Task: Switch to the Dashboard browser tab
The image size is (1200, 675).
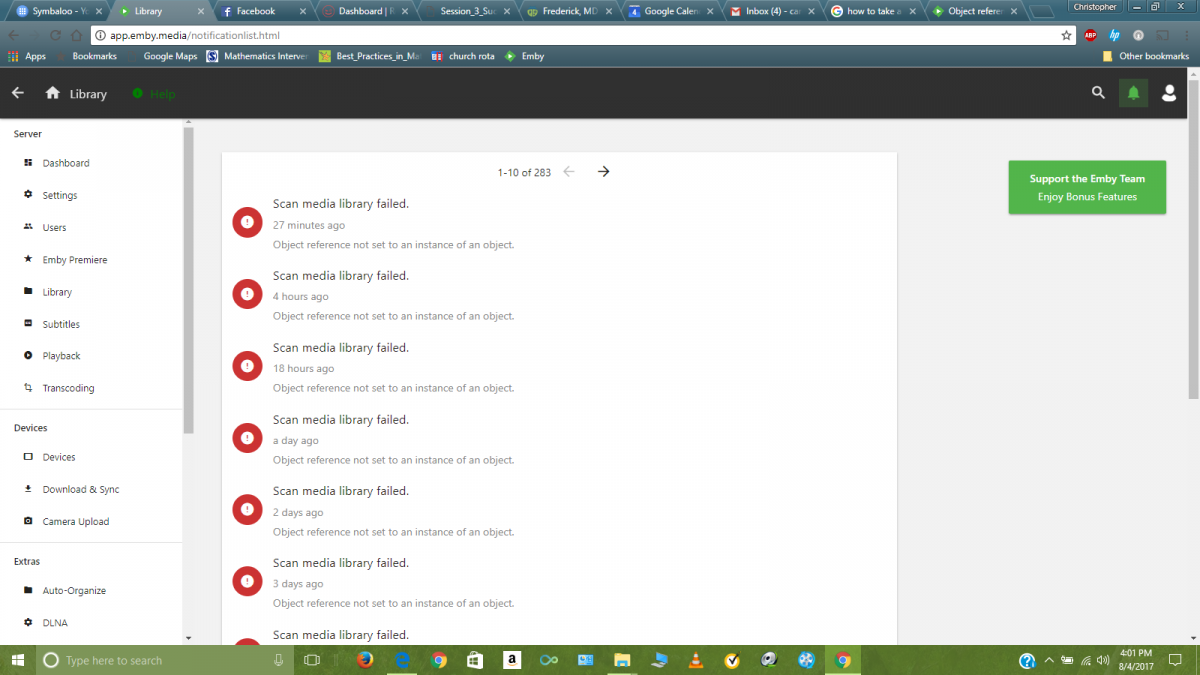Action: point(364,11)
